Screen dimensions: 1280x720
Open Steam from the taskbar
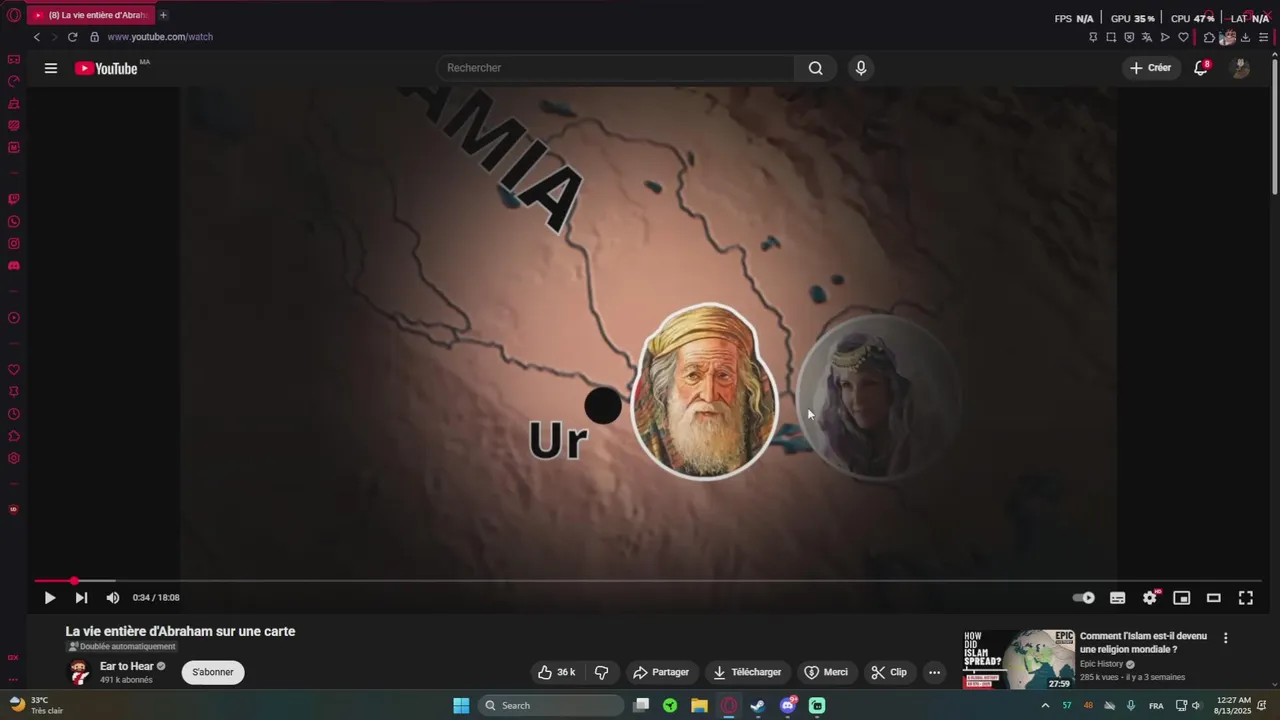click(758, 705)
